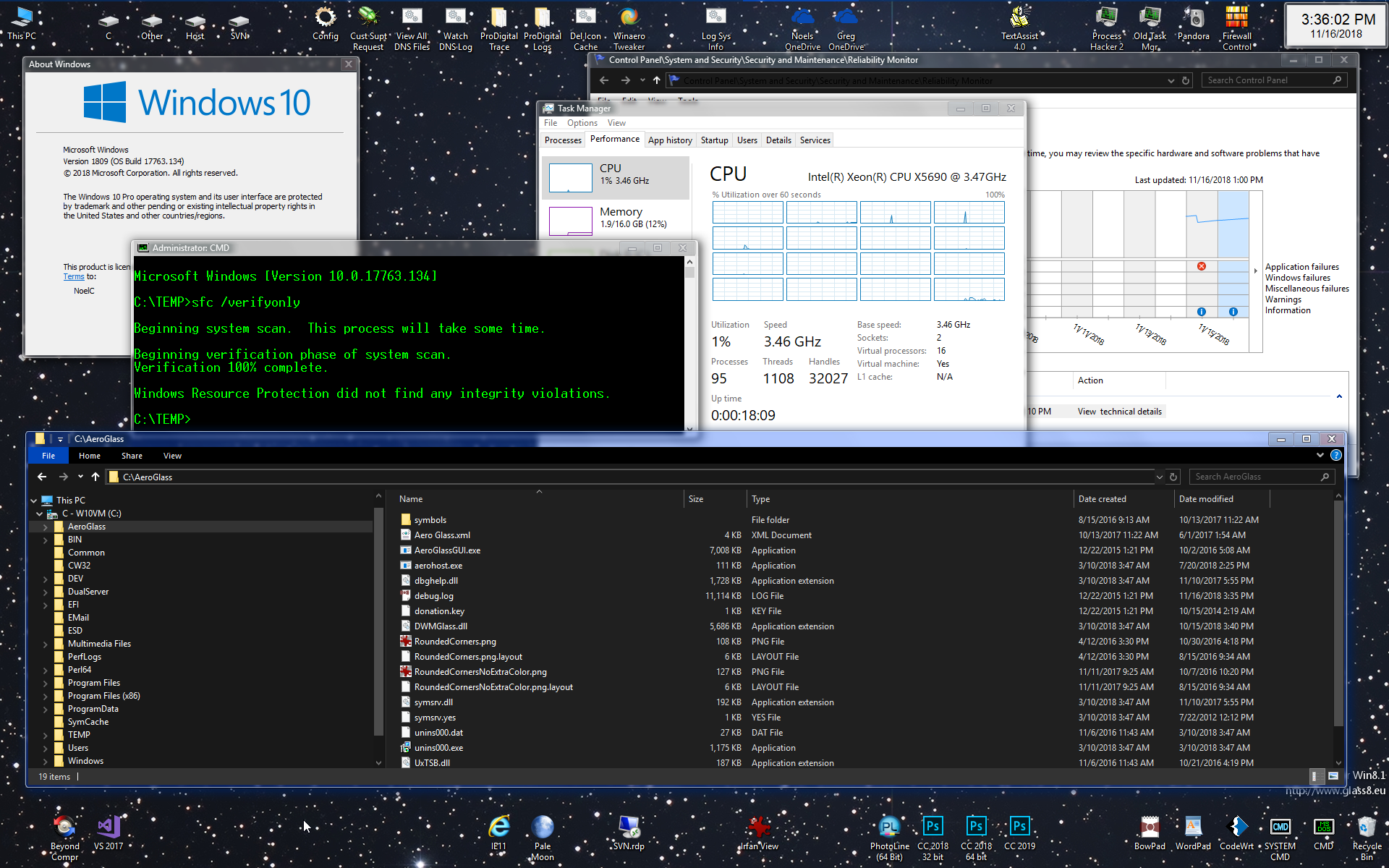
Task: Switch to large icons view in the status bar
Action: 1333,776
